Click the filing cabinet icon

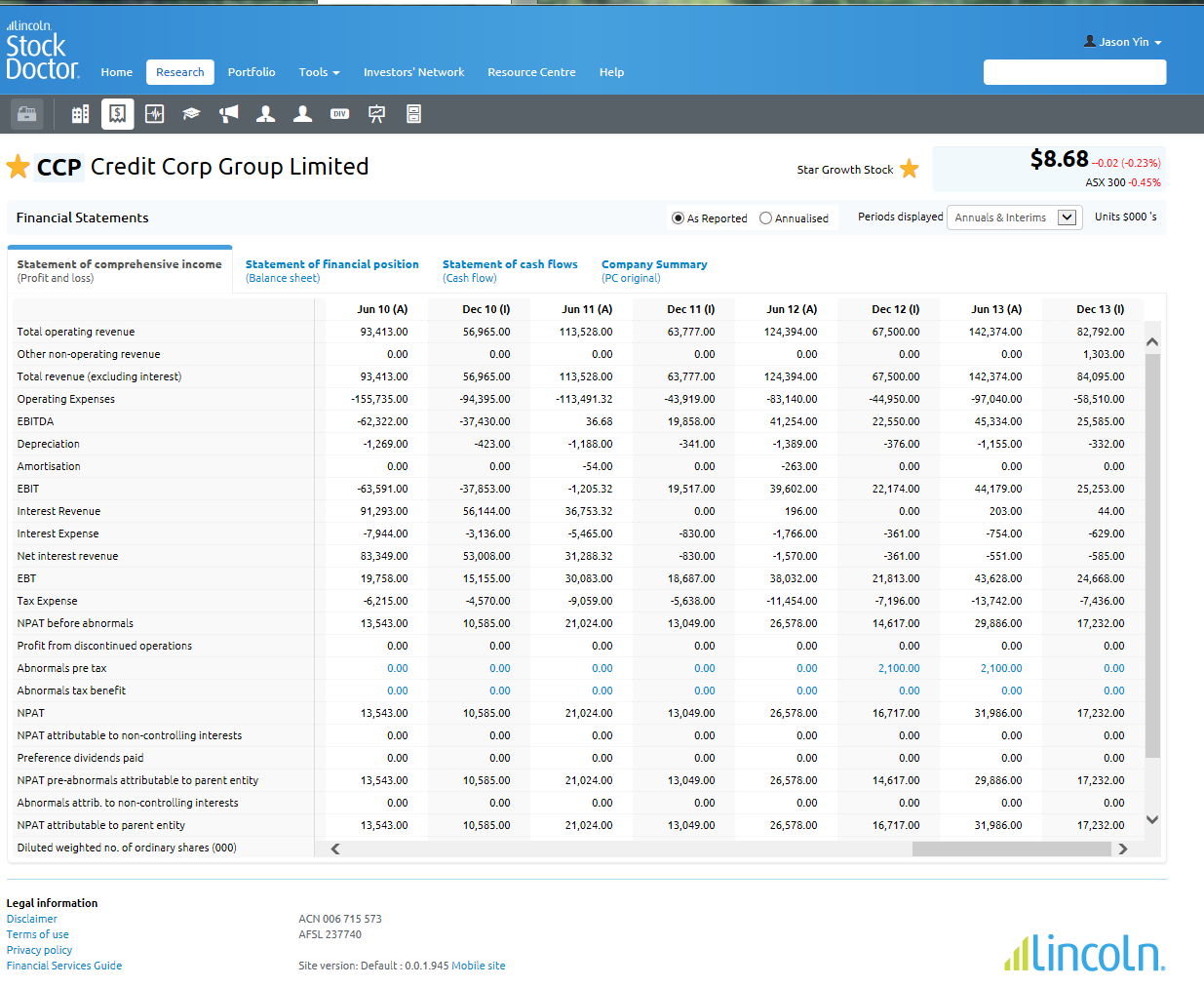pyautogui.click(x=413, y=114)
